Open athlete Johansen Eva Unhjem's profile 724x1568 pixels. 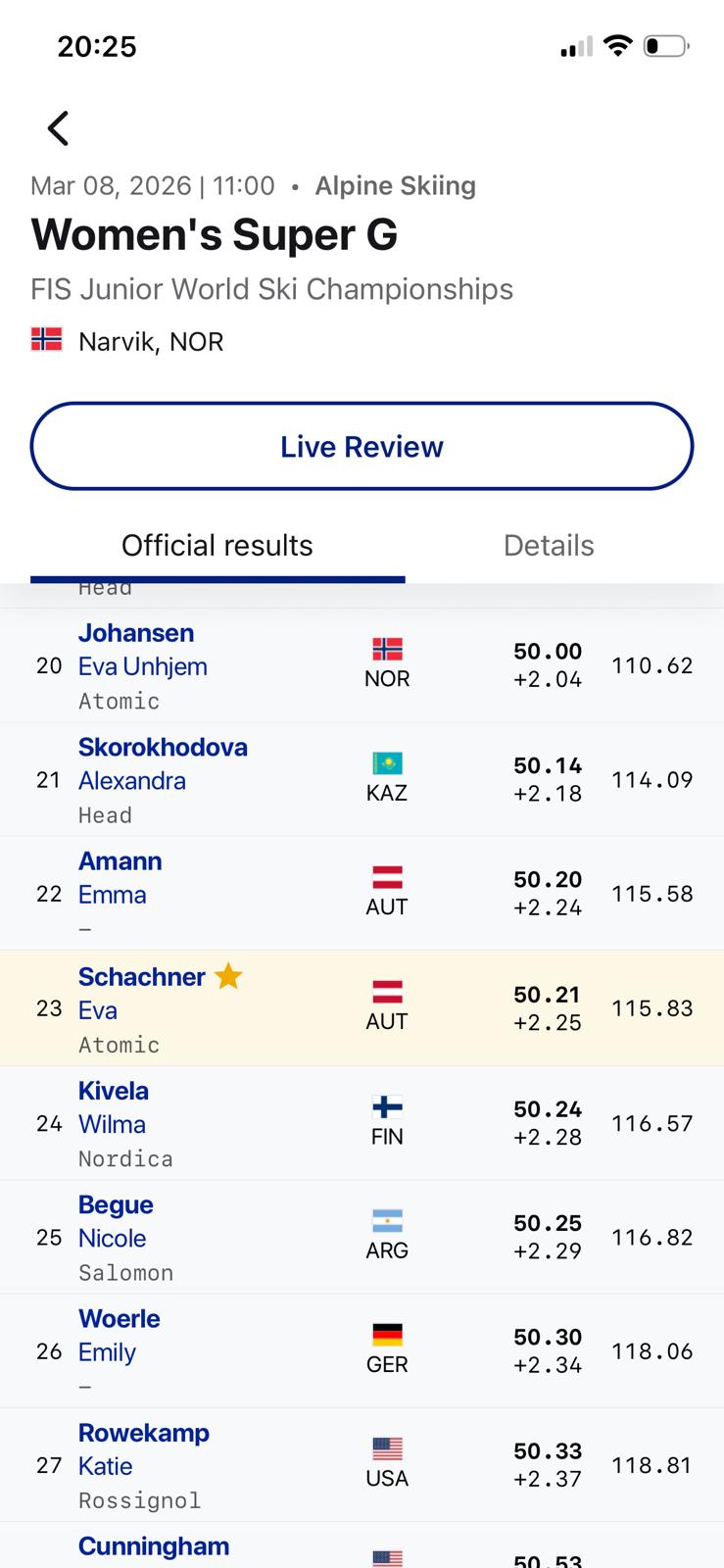coord(143,650)
